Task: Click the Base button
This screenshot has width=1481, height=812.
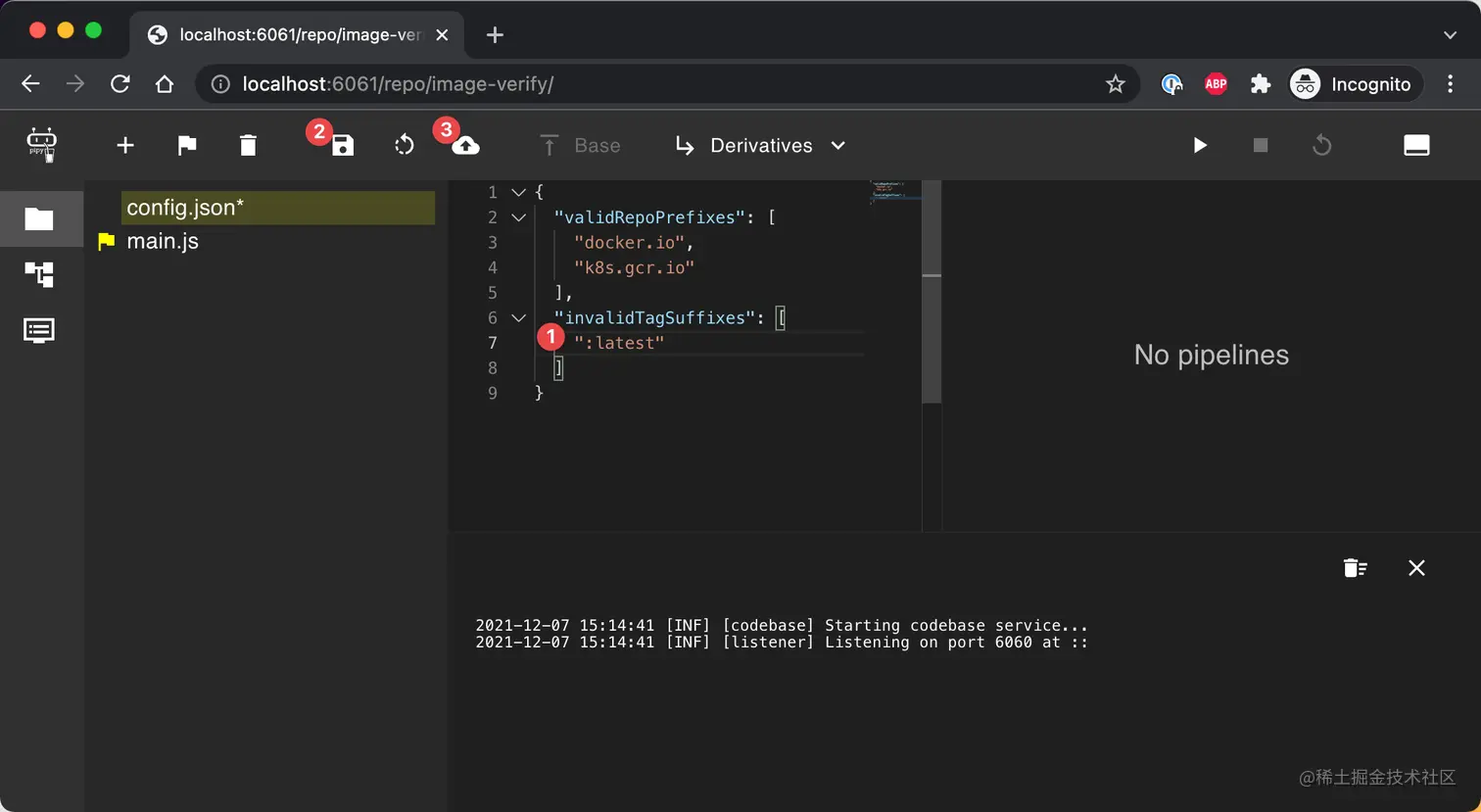Action: point(580,146)
